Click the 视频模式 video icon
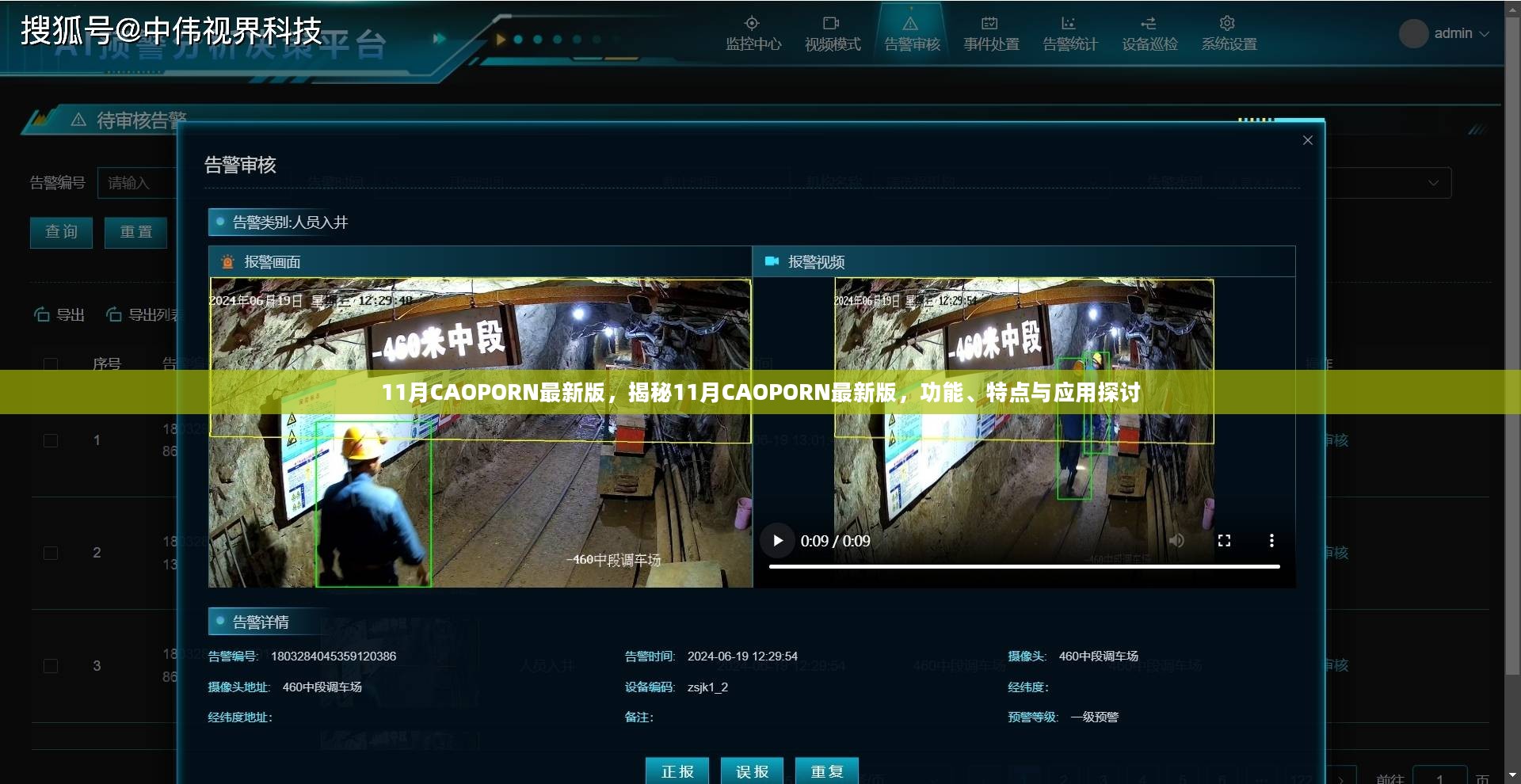Image resolution: width=1521 pixels, height=784 pixels. point(831,23)
